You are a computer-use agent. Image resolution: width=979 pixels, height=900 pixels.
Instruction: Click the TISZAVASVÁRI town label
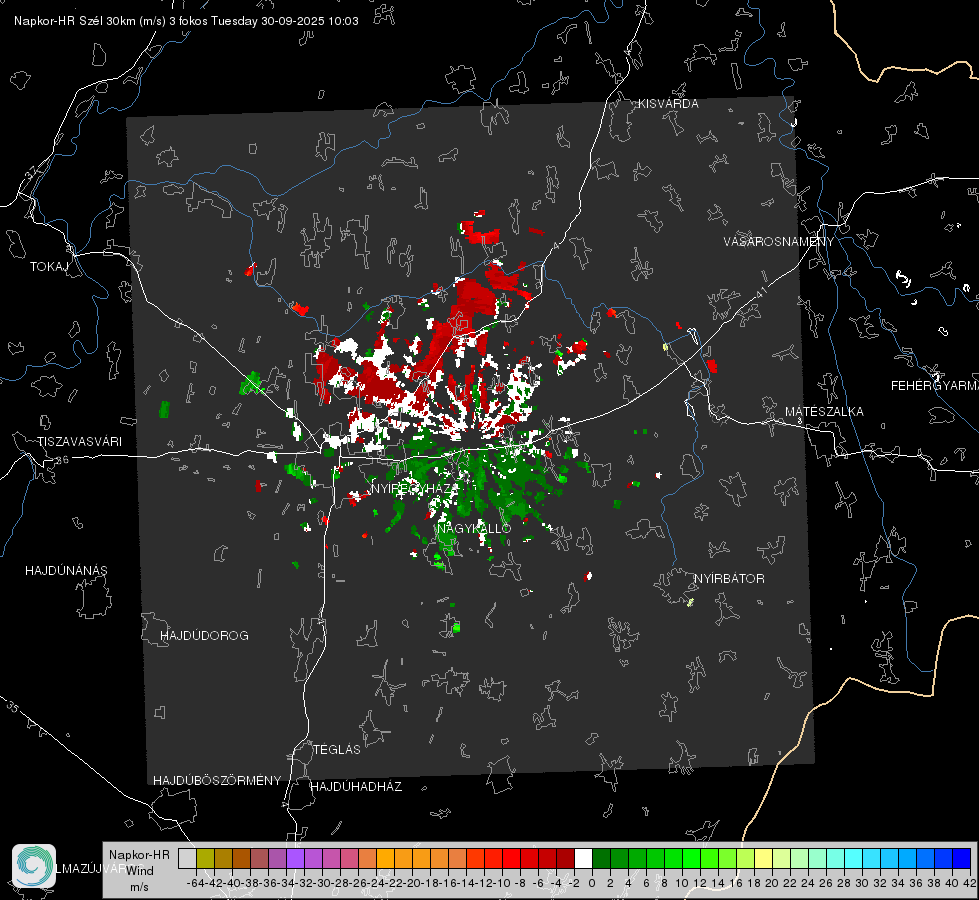[79, 442]
